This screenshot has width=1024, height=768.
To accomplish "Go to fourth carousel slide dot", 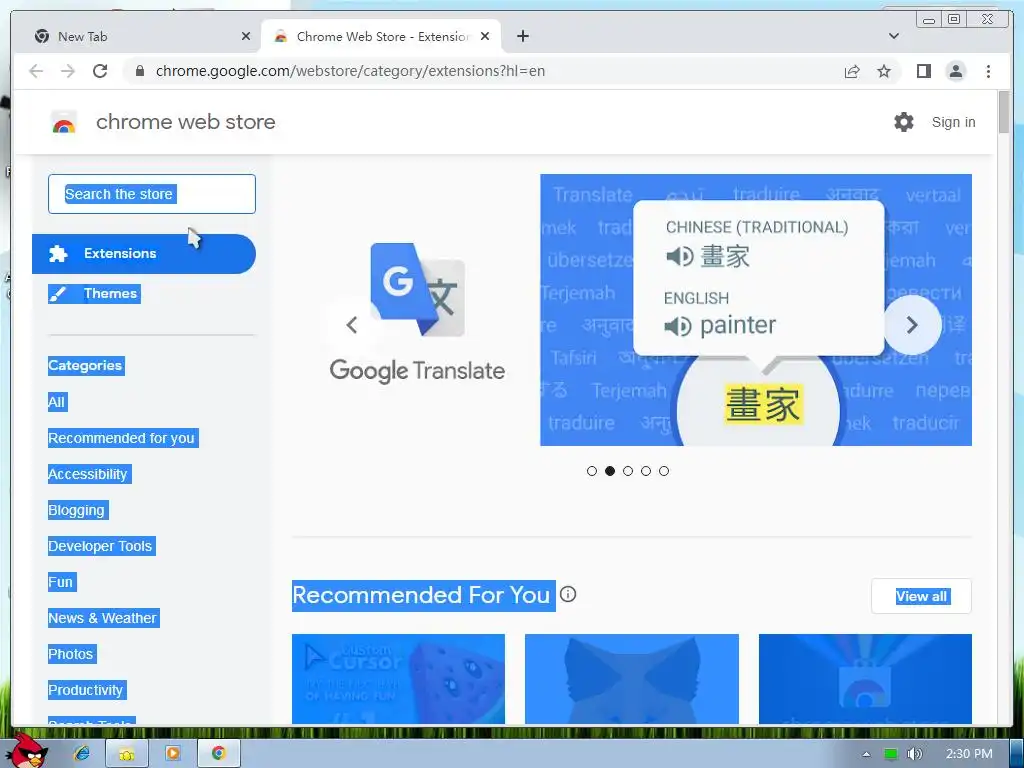I will [x=646, y=471].
